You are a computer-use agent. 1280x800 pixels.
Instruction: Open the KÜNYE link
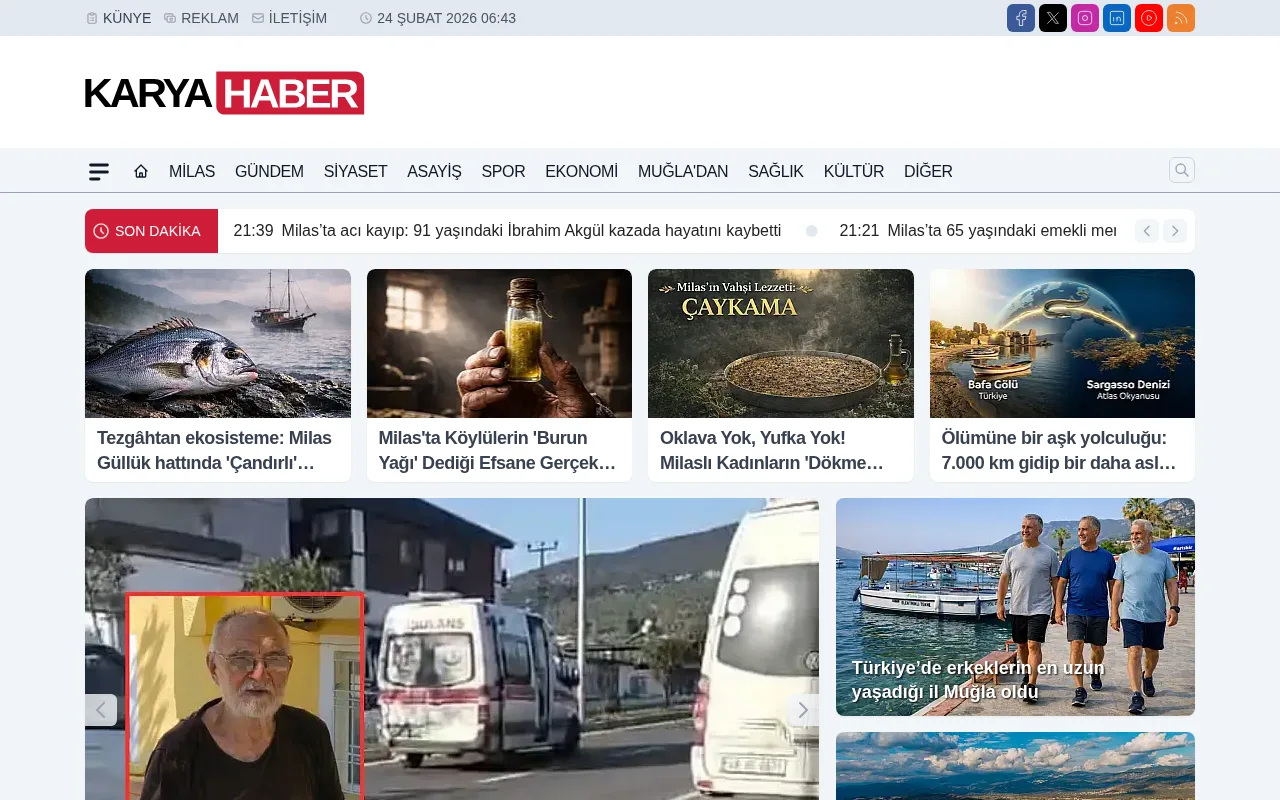(x=118, y=18)
